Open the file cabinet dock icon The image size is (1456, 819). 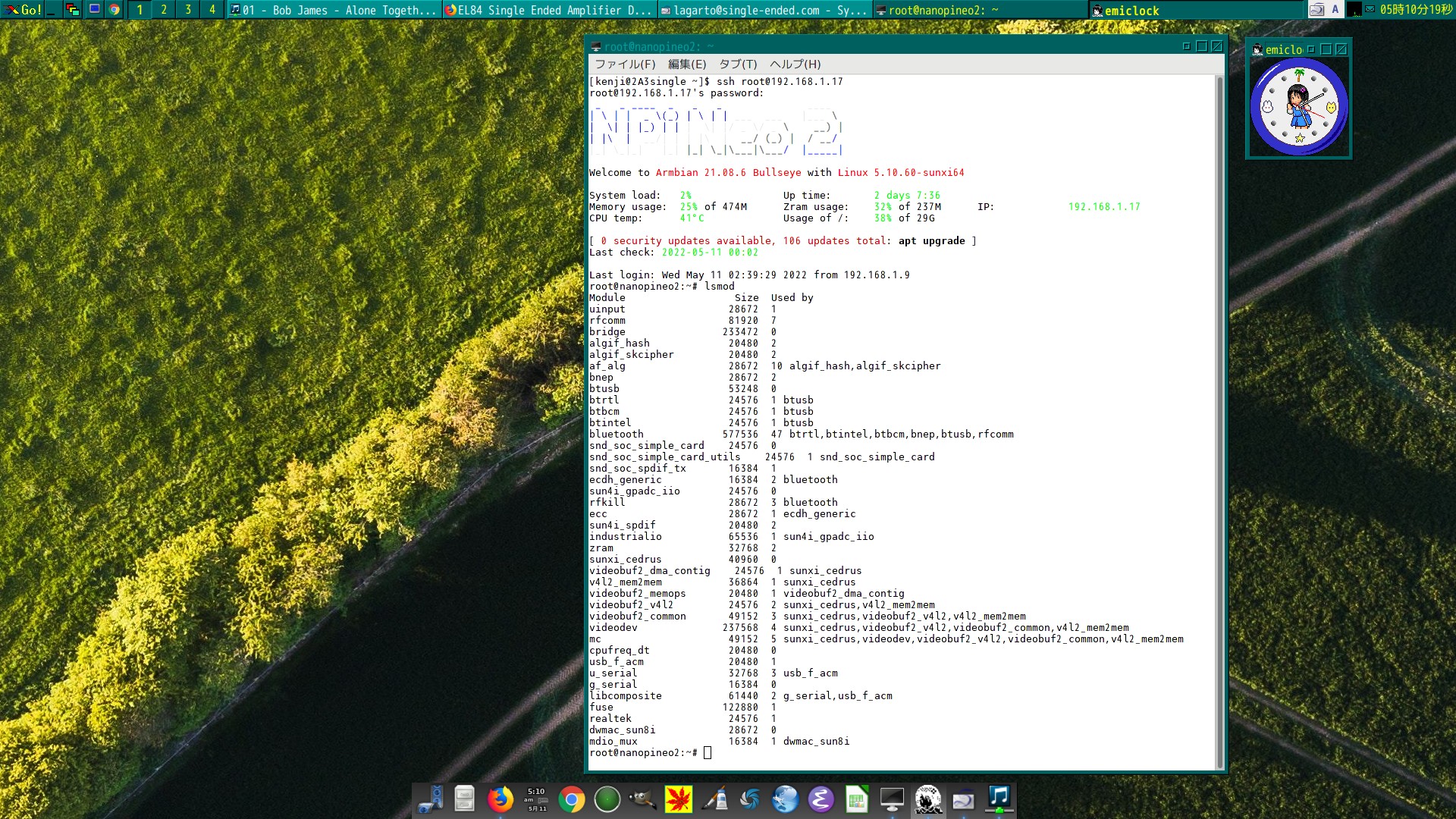[464, 799]
